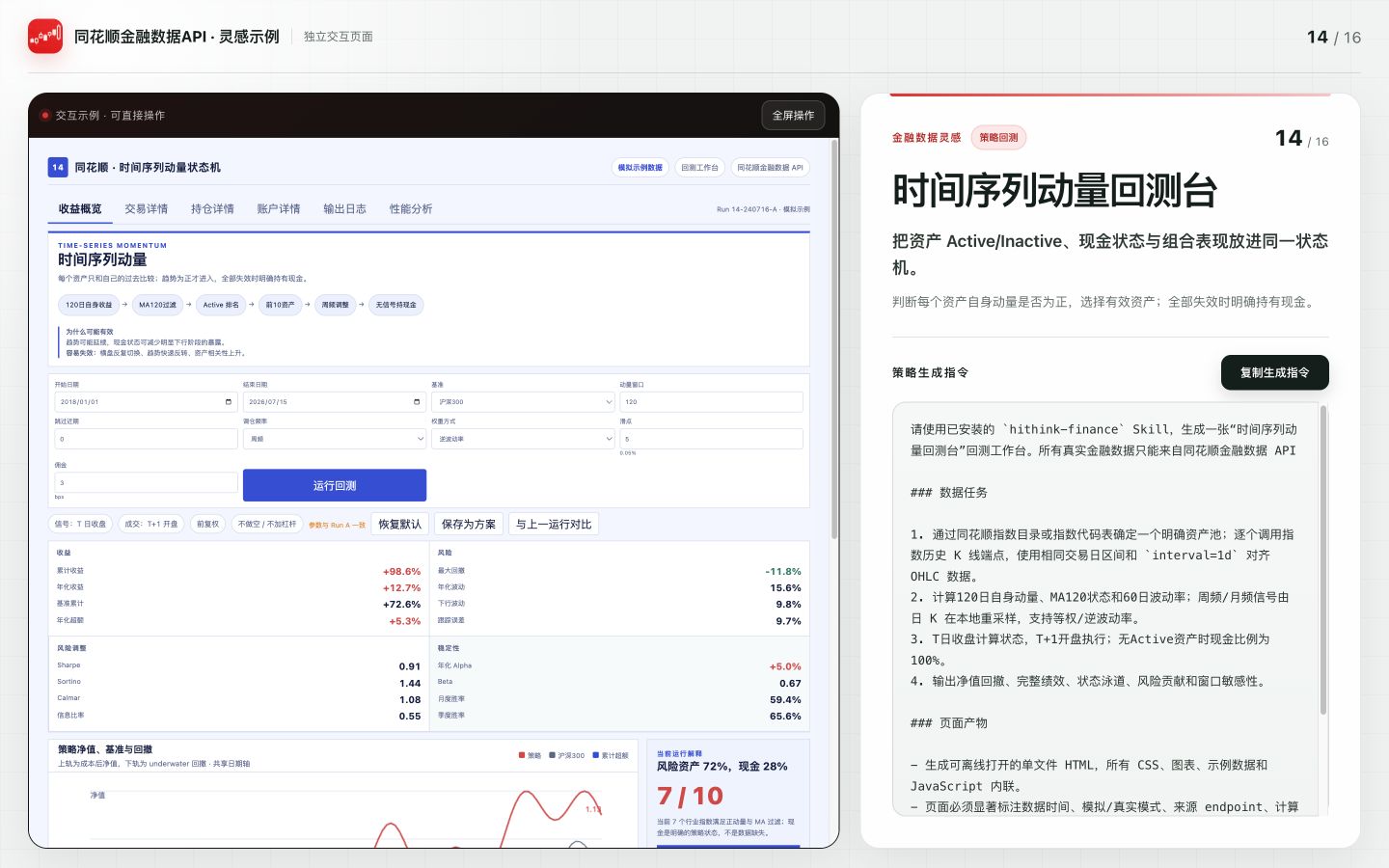Click the 120日自身收益 step chip
The height and width of the screenshot is (868, 1389).
89,305
